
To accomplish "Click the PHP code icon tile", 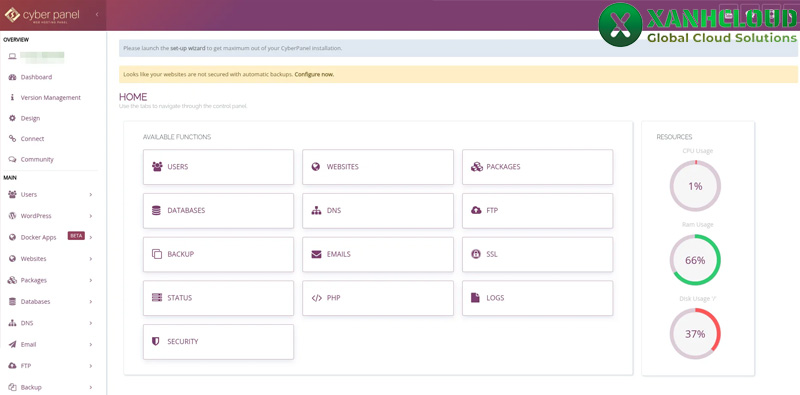I will [316, 298].
